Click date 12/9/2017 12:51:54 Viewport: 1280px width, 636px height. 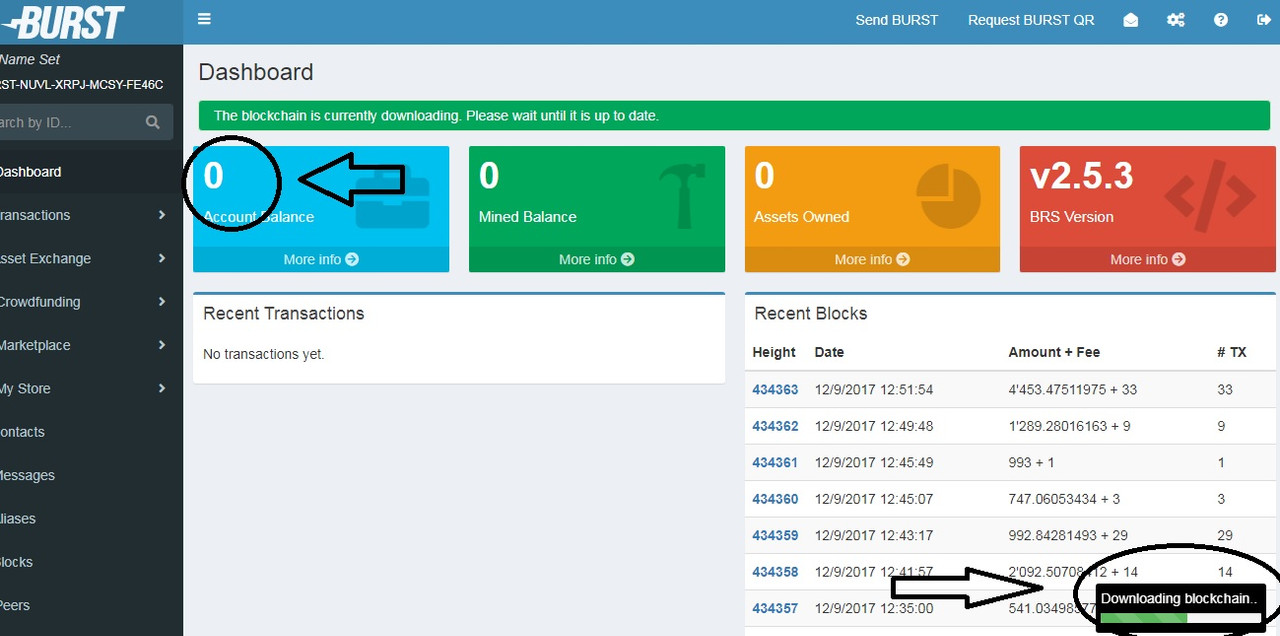pos(874,389)
